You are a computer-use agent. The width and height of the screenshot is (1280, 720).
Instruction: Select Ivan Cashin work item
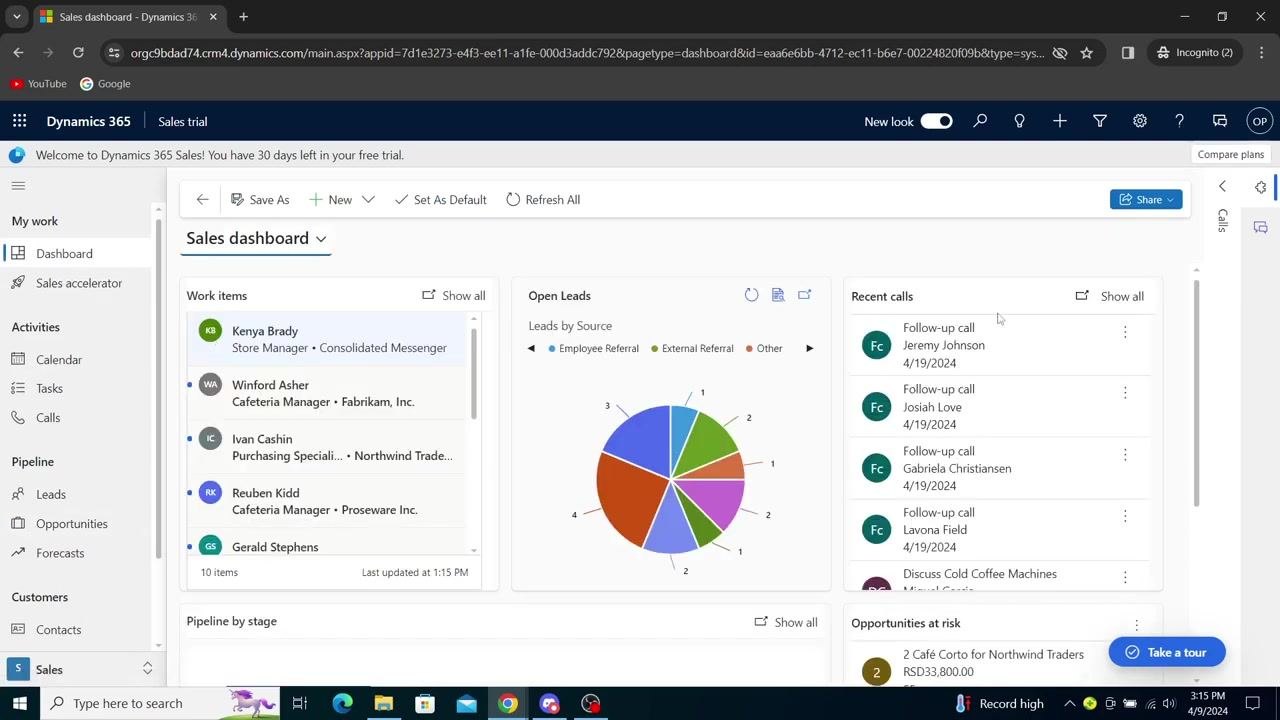tap(327, 447)
